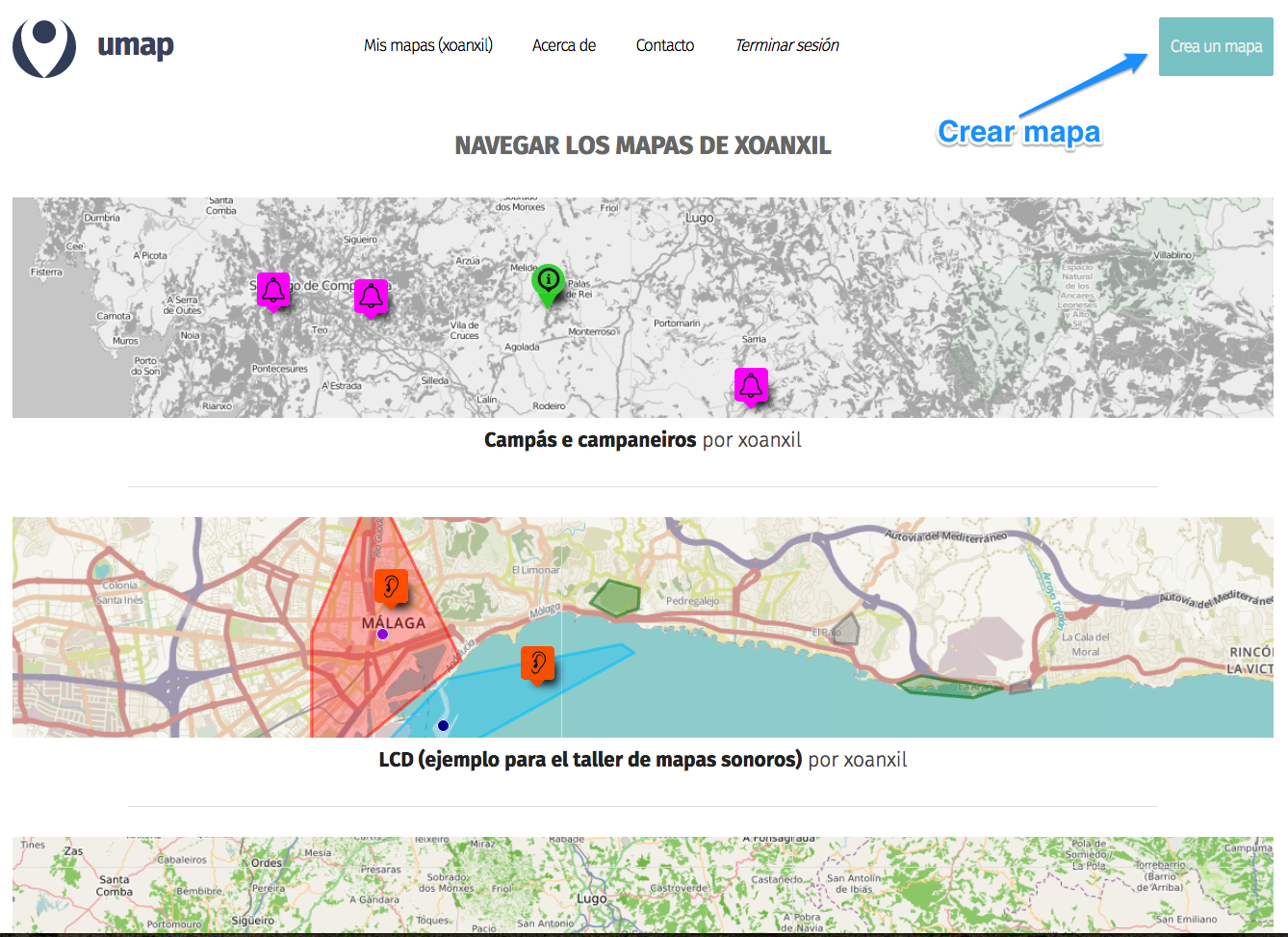Select Contacto in the navigation
The height and width of the screenshot is (937, 1288).
[x=664, y=44]
